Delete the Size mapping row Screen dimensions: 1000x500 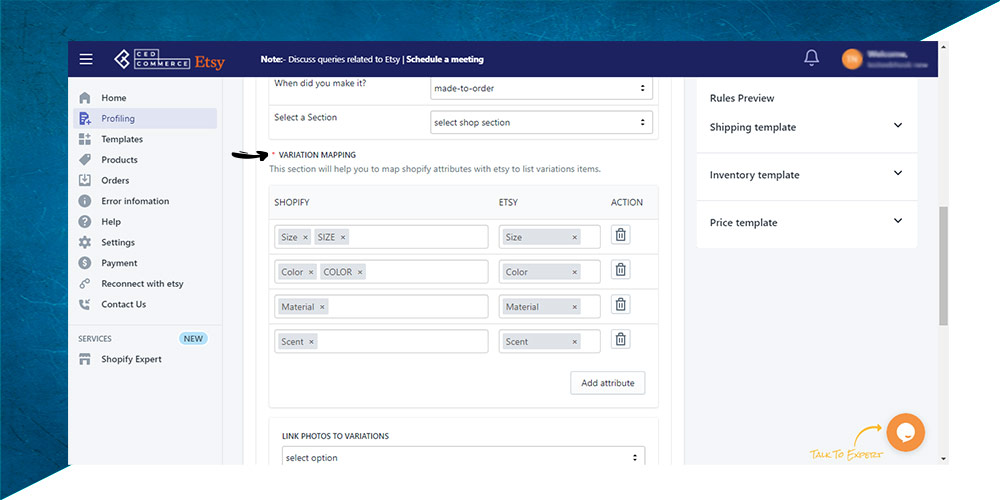pos(621,235)
